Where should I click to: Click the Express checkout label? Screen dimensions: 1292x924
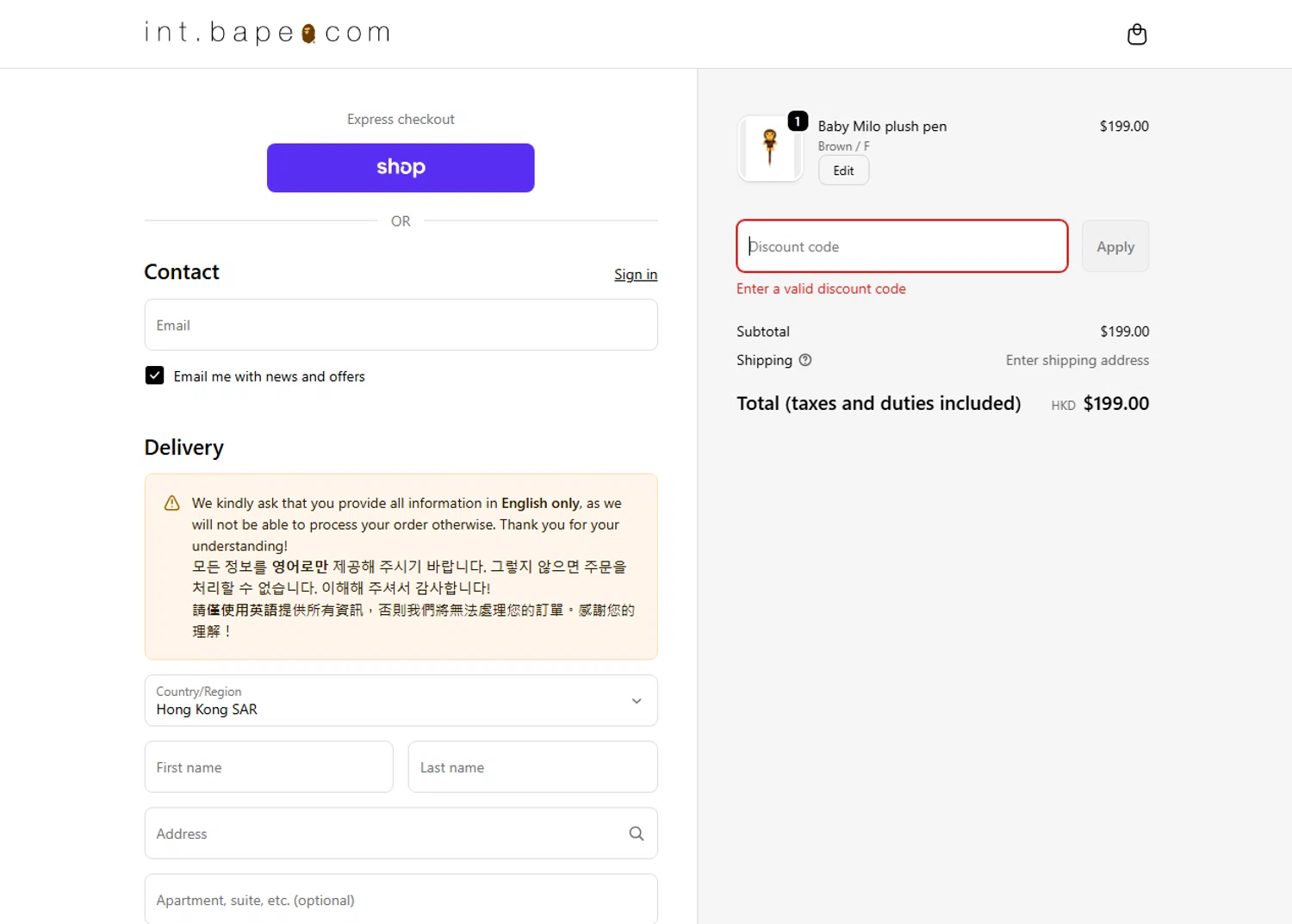[x=401, y=120]
